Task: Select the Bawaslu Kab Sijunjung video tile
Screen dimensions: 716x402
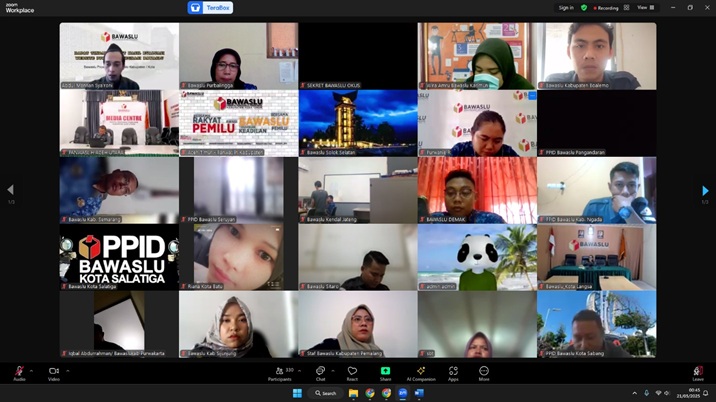Action: coord(238,324)
